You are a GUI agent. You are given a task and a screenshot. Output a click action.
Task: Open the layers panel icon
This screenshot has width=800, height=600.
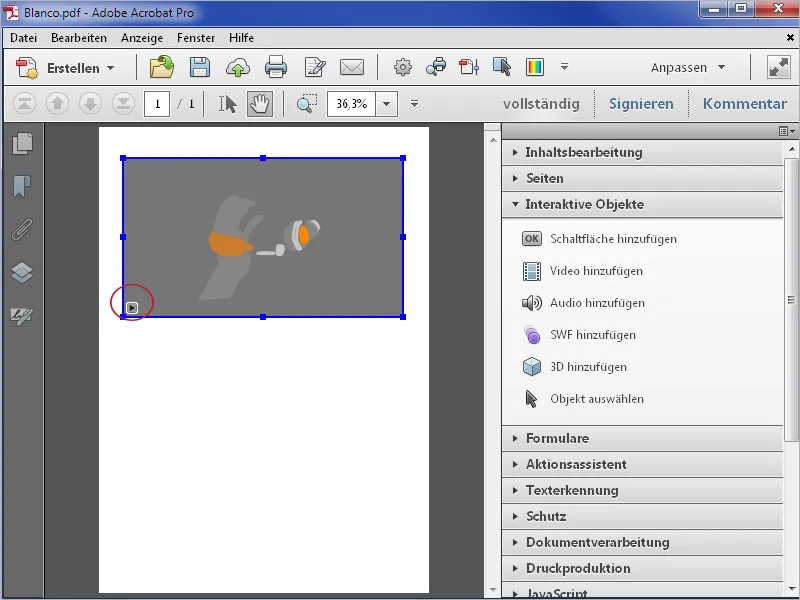click(x=22, y=272)
